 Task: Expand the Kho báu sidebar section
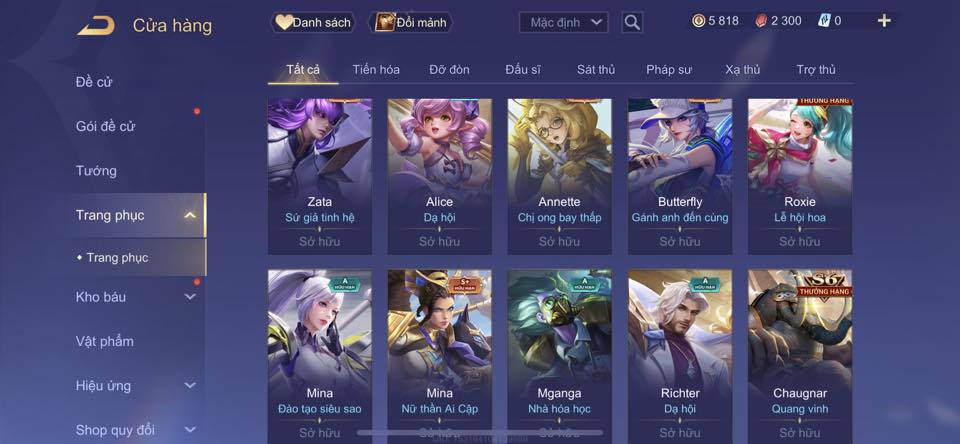tap(190, 296)
